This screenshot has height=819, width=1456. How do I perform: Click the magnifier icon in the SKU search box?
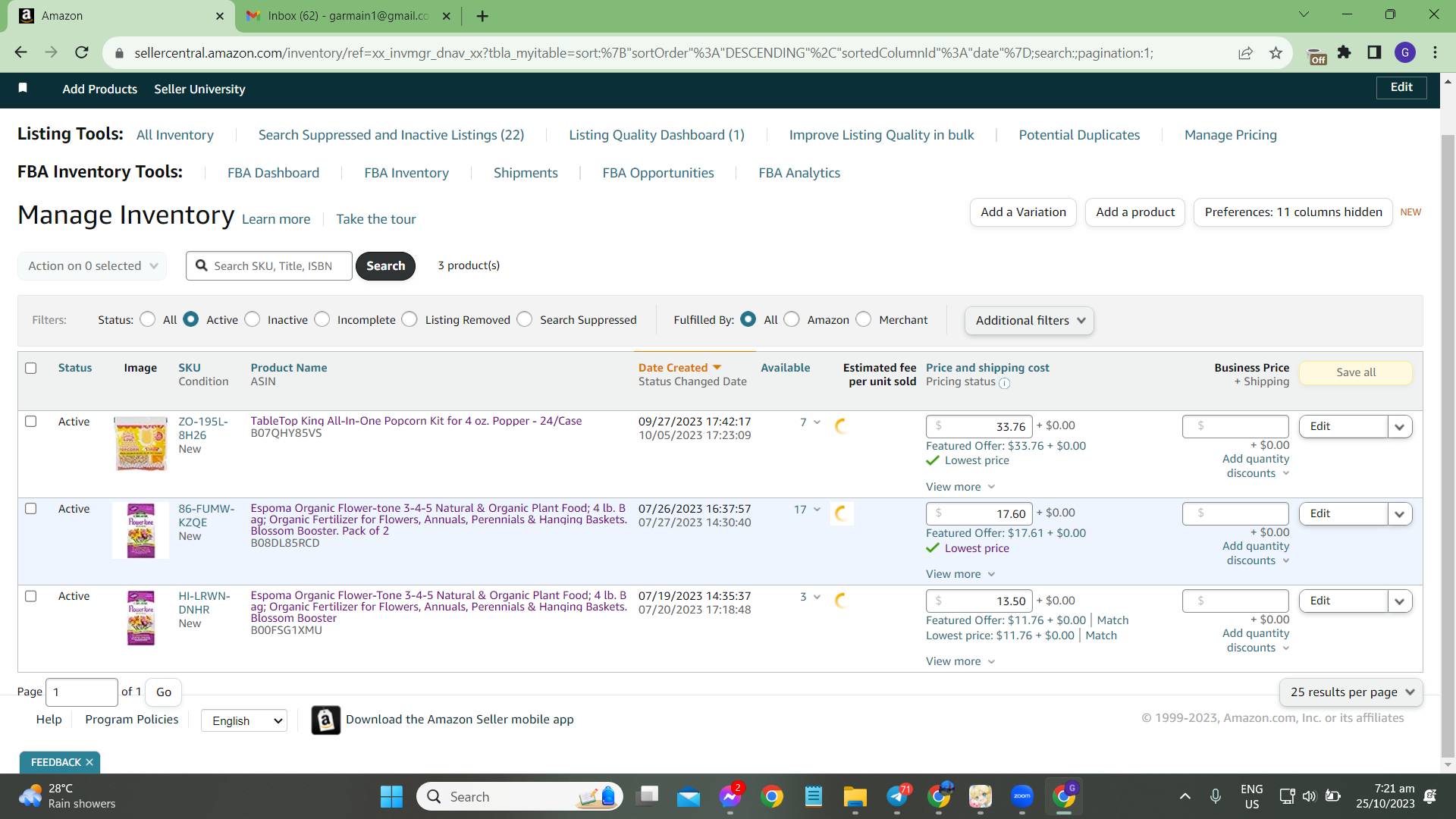pos(201,265)
